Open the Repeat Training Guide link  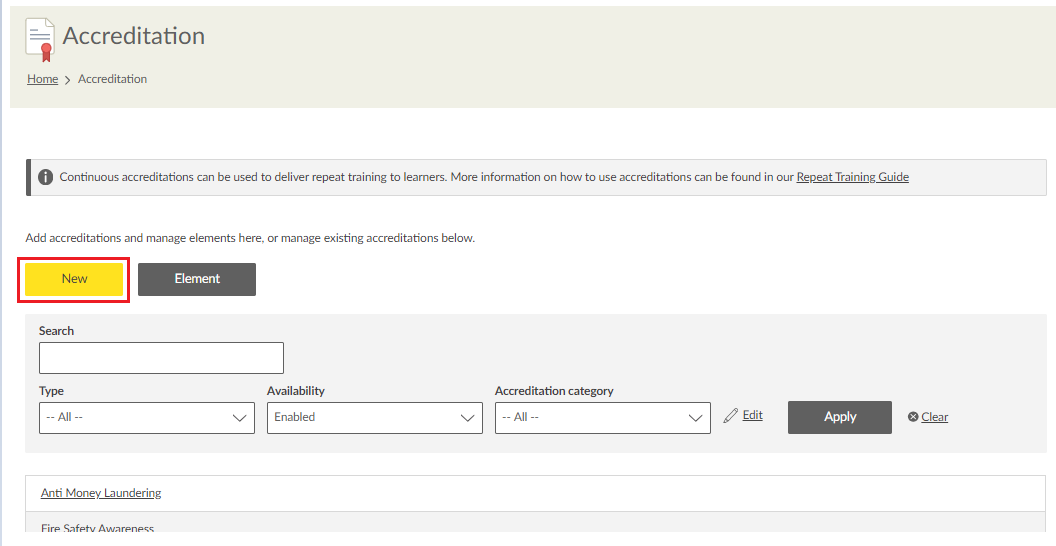(852, 177)
